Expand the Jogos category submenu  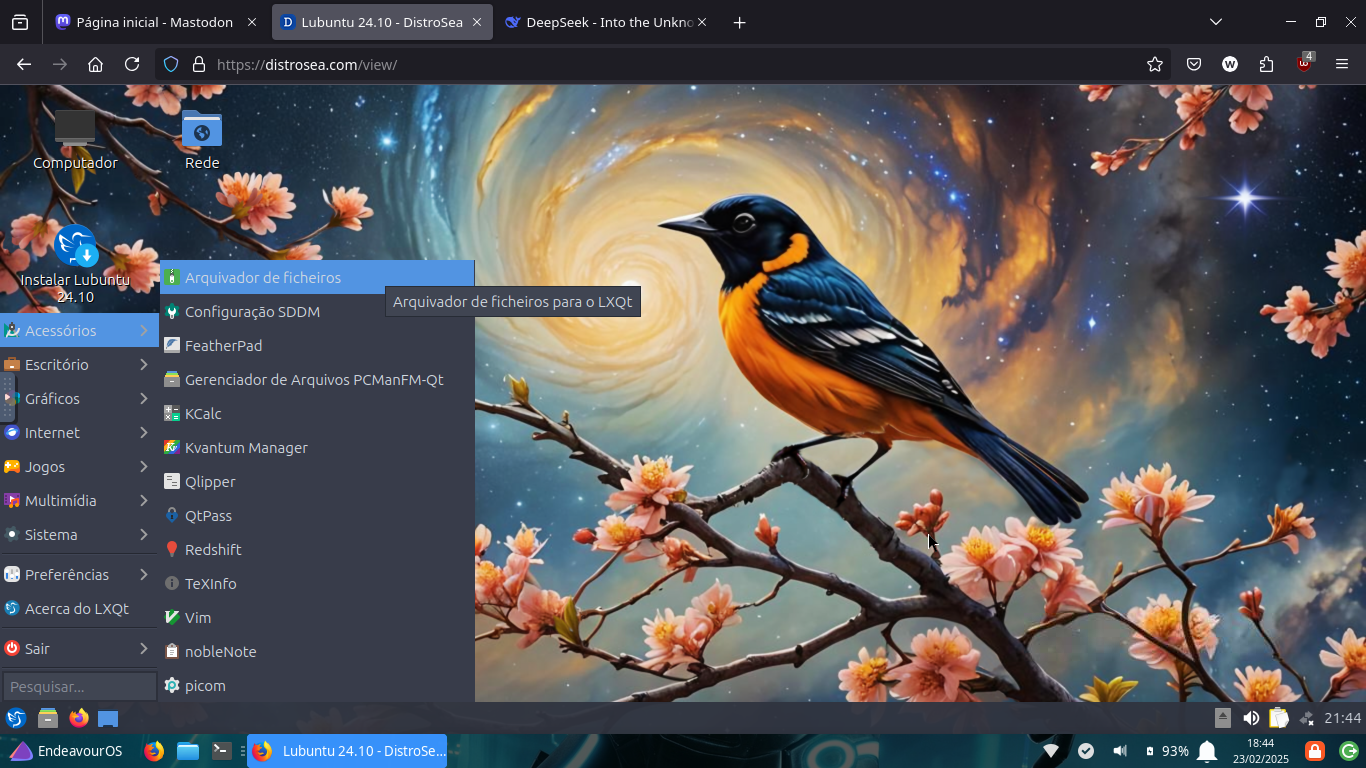click(79, 467)
